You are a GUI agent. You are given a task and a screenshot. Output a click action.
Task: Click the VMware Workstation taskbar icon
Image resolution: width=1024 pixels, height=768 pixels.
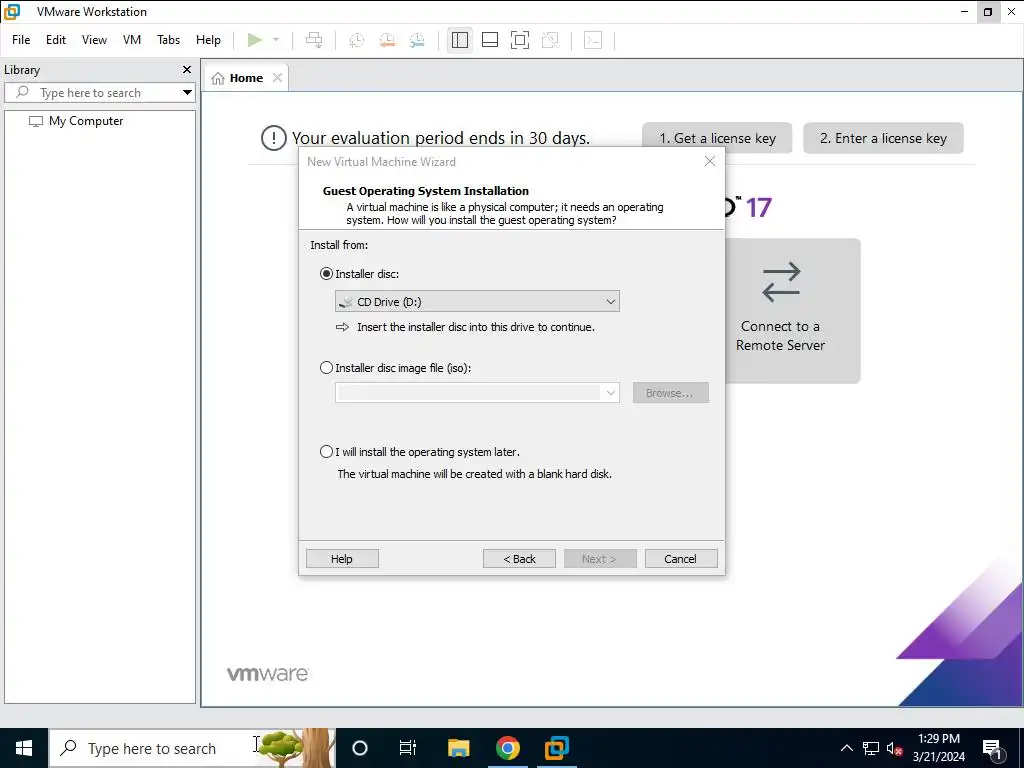point(556,748)
